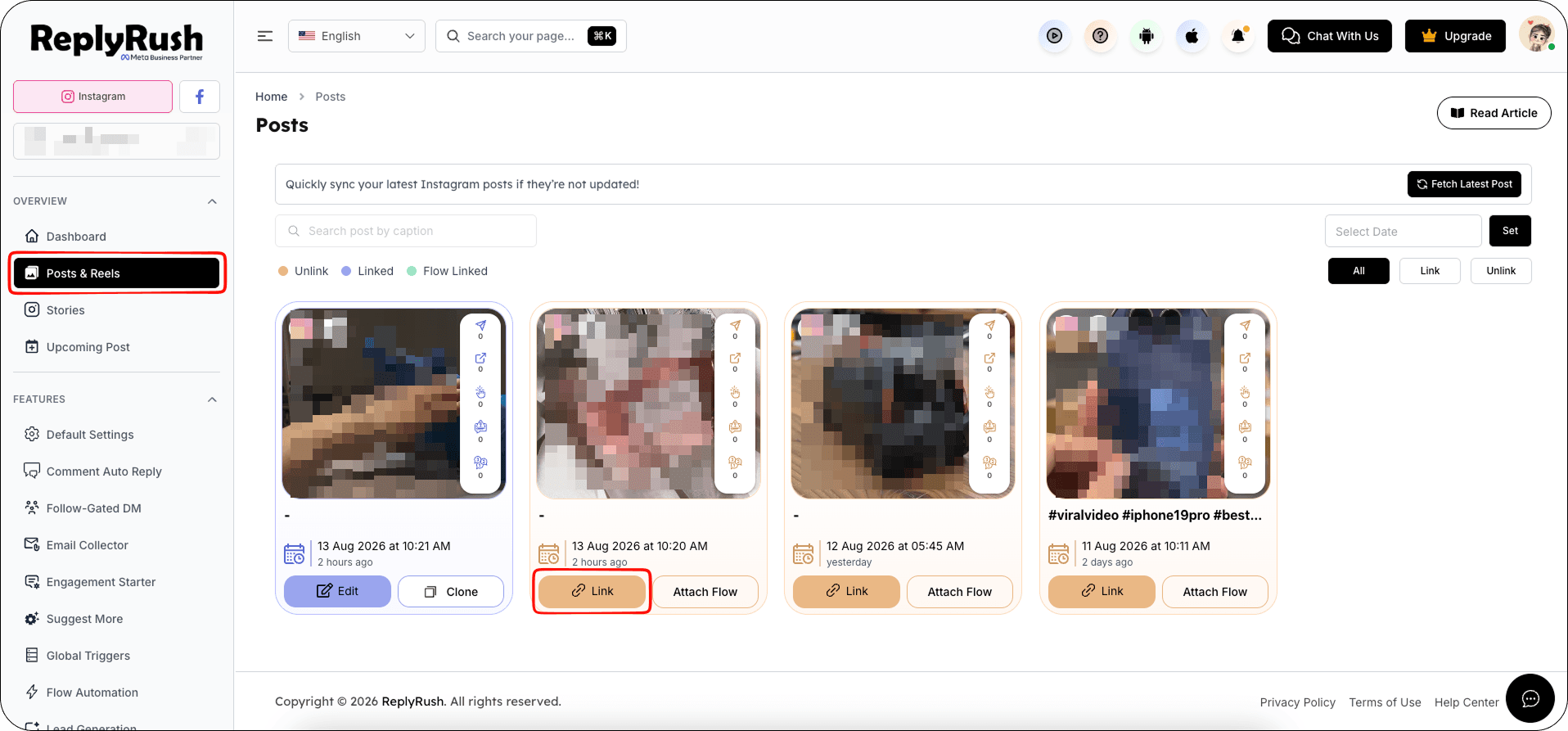The width and height of the screenshot is (1568, 731).
Task: Open the video tutorial play icon
Action: click(x=1055, y=36)
